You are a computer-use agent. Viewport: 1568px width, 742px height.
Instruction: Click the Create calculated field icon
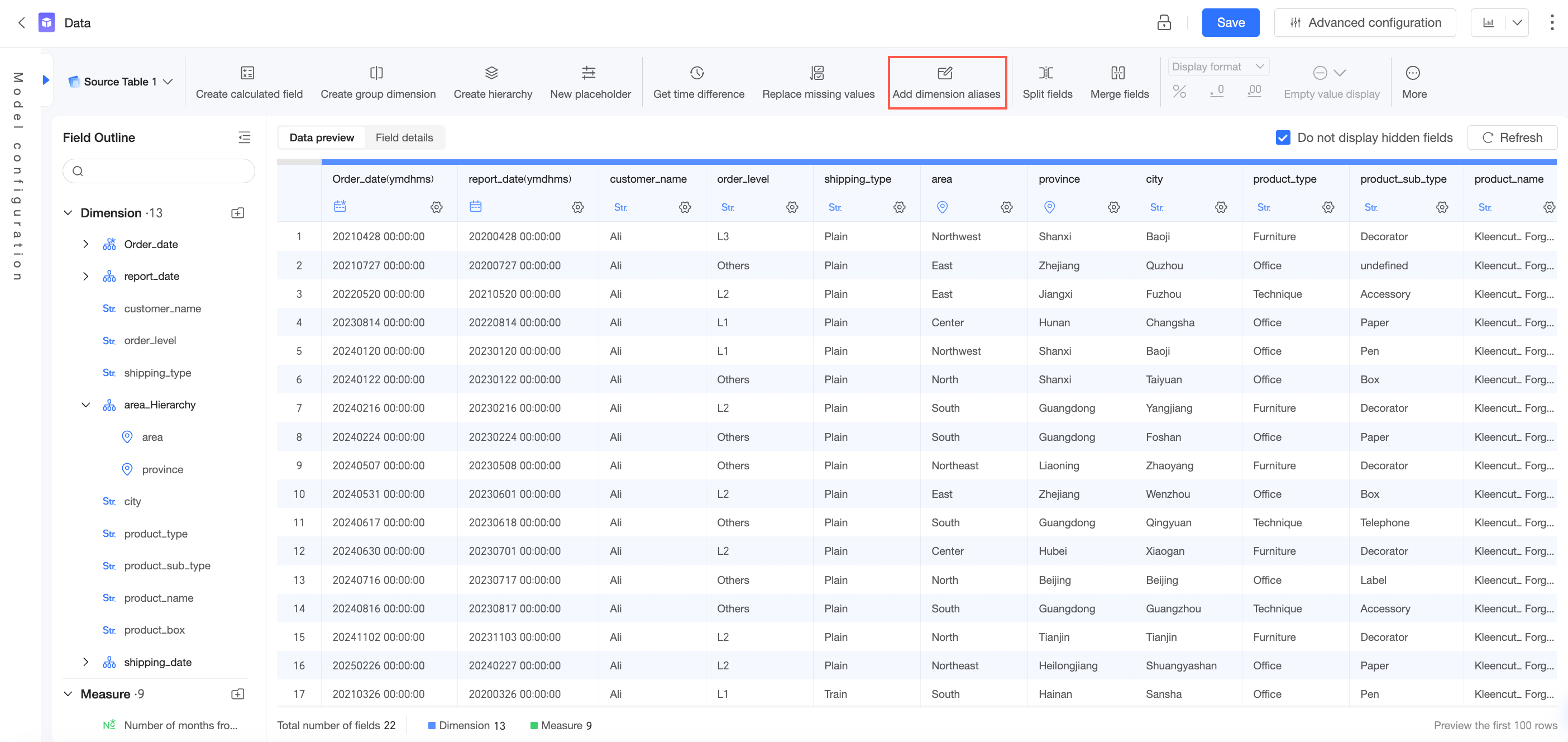pyautogui.click(x=247, y=73)
